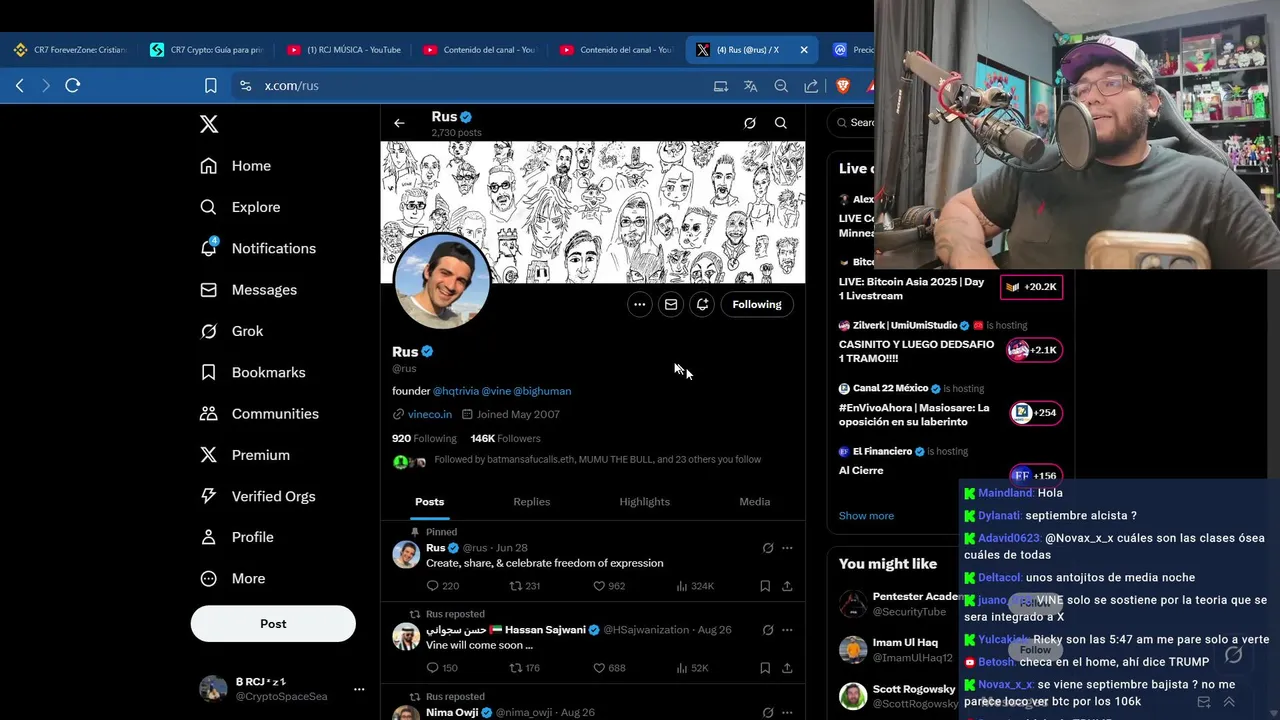Like the pinned Rus post
This screenshot has width=1280, height=720.
[609, 586]
